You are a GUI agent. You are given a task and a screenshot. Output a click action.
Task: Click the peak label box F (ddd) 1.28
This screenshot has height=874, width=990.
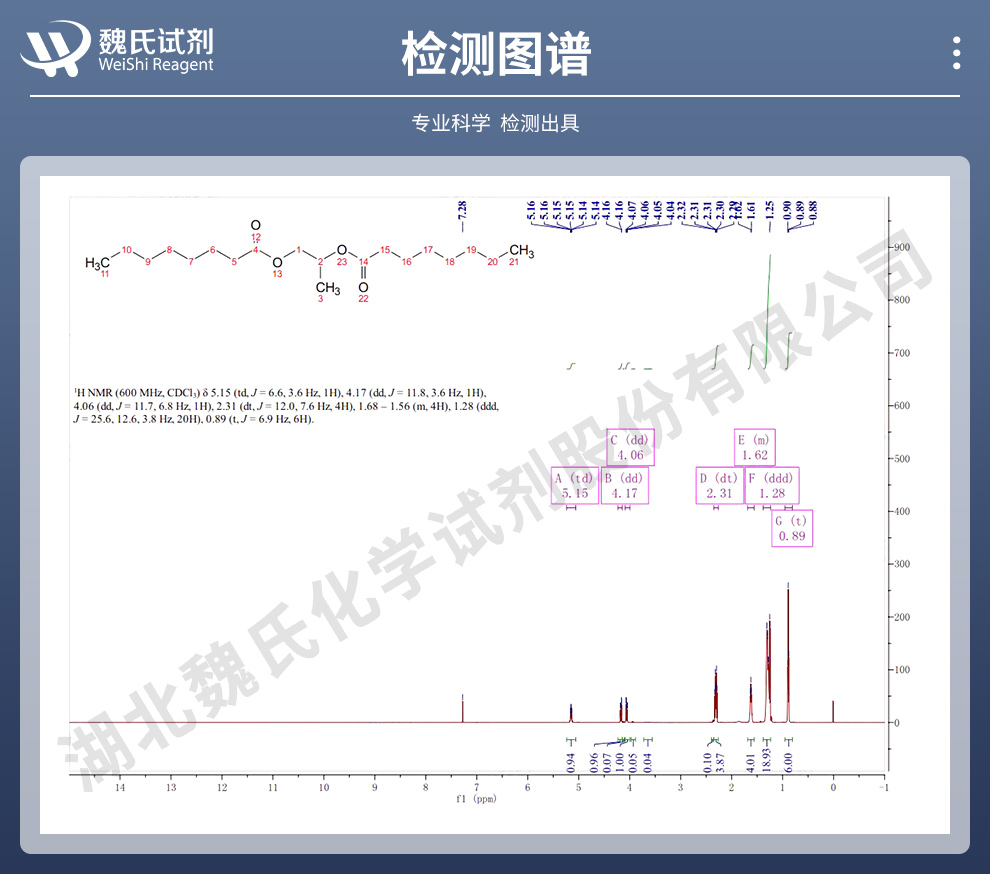(772, 486)
